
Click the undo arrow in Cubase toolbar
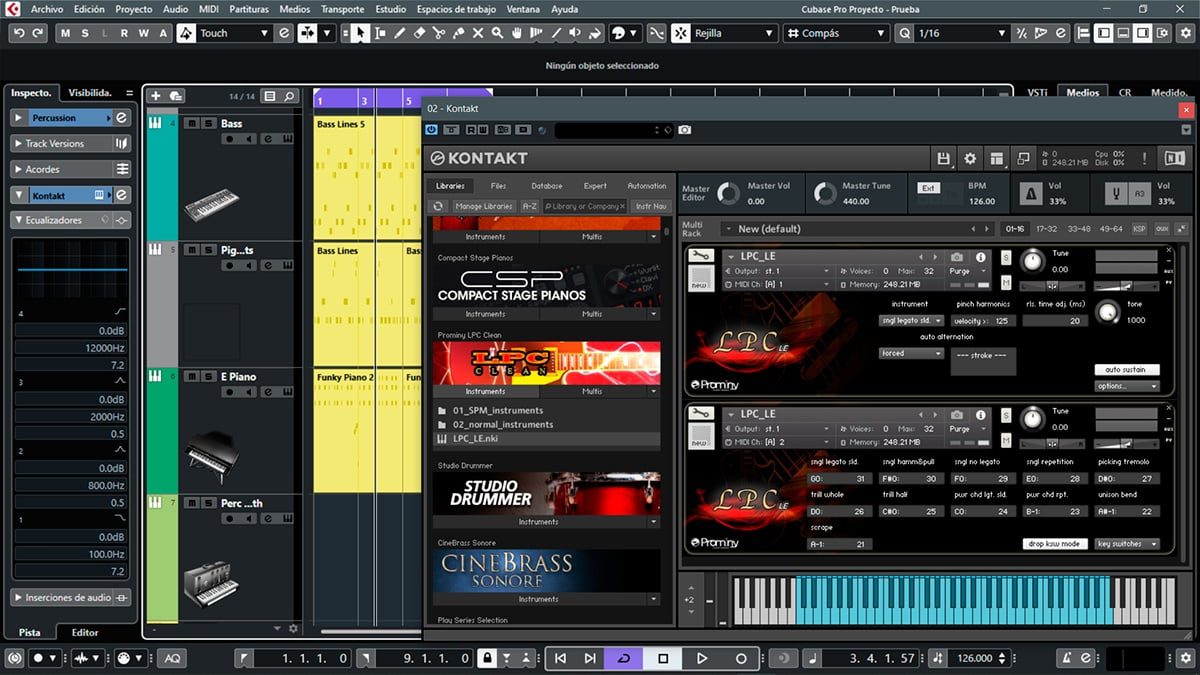(x=20, y=33)
